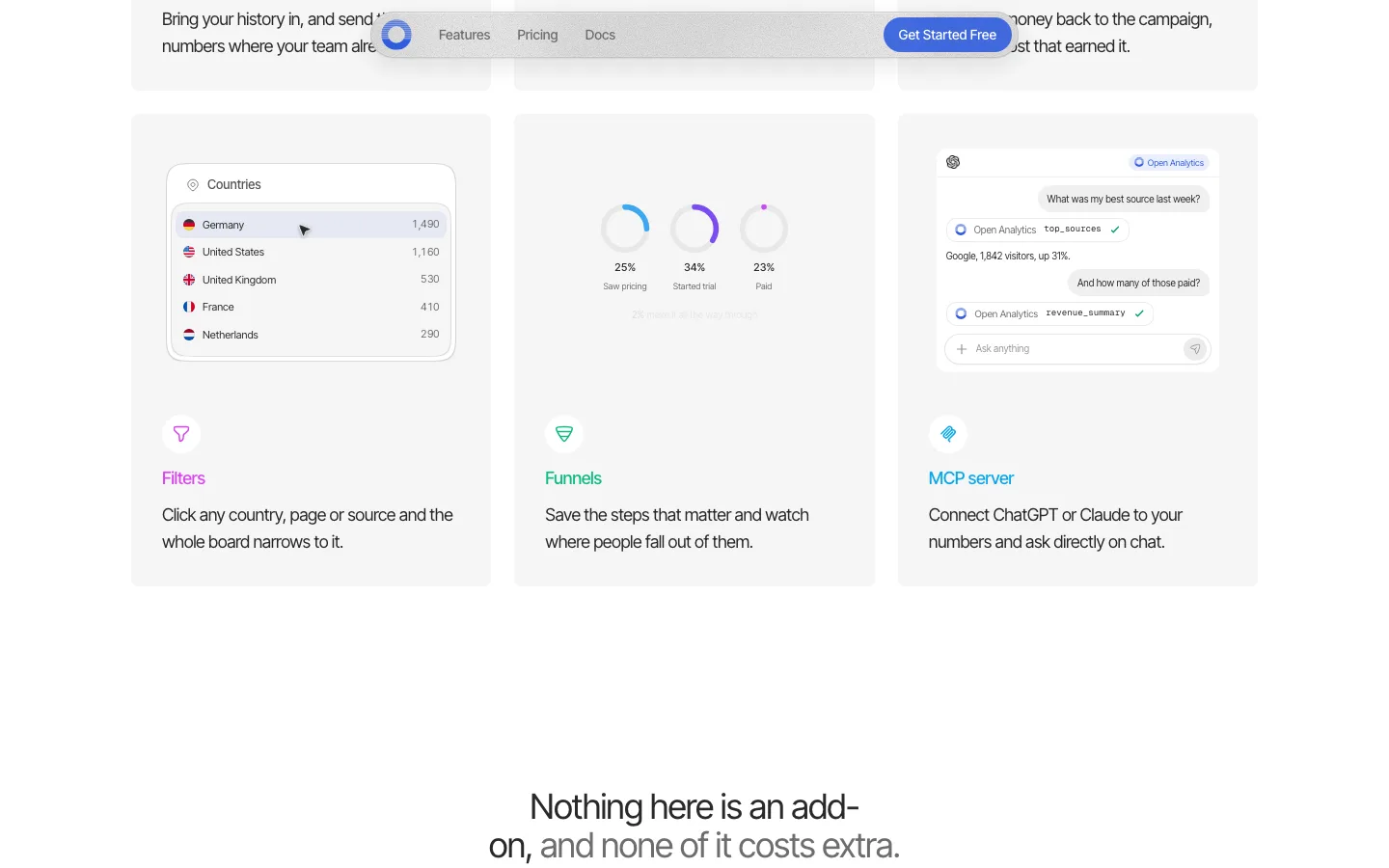1389x868 pixels.
Task: Go to the Pricing nav link
Action: [537, 35]
